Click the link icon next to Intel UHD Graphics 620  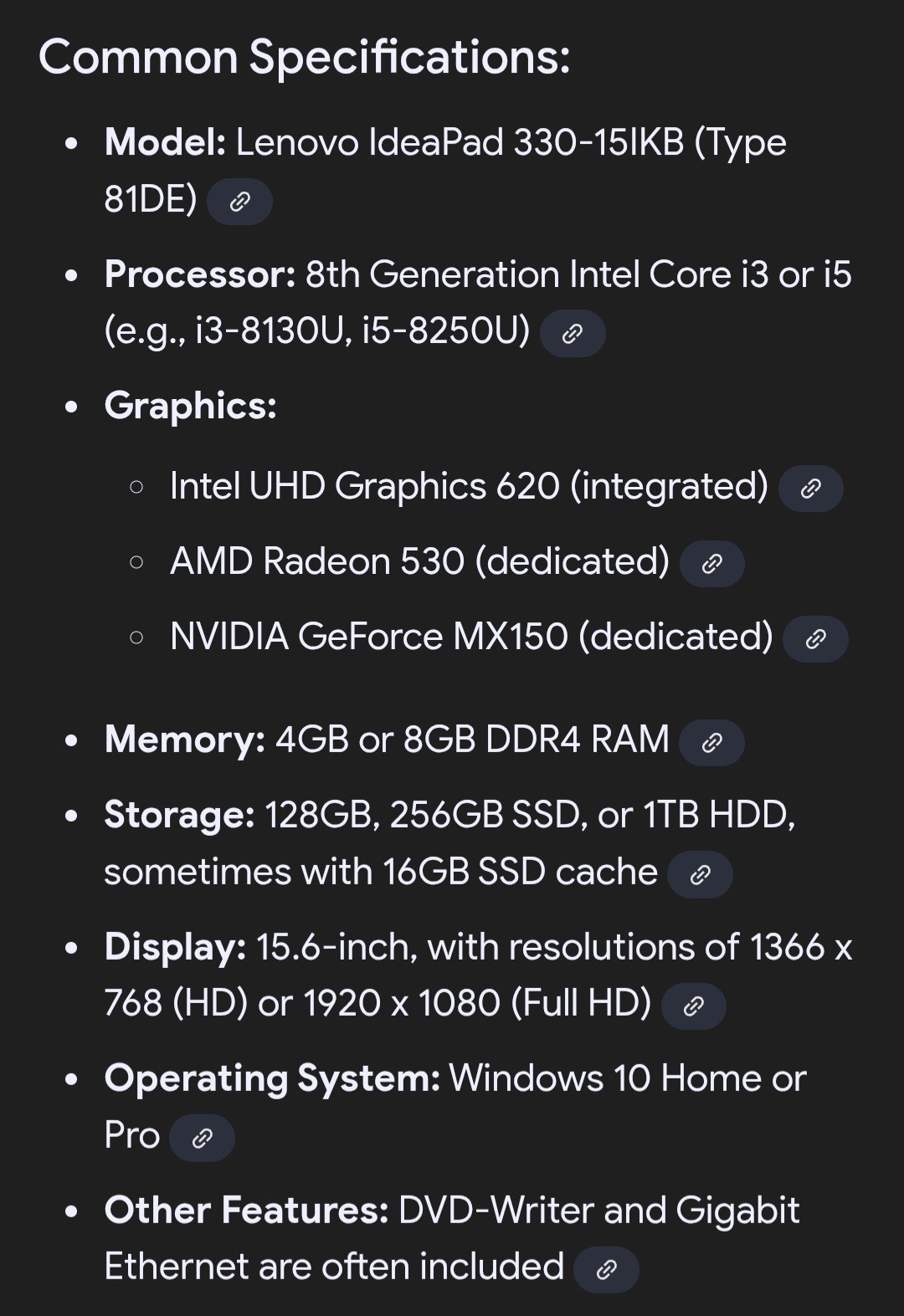click(x=810, y=489)
